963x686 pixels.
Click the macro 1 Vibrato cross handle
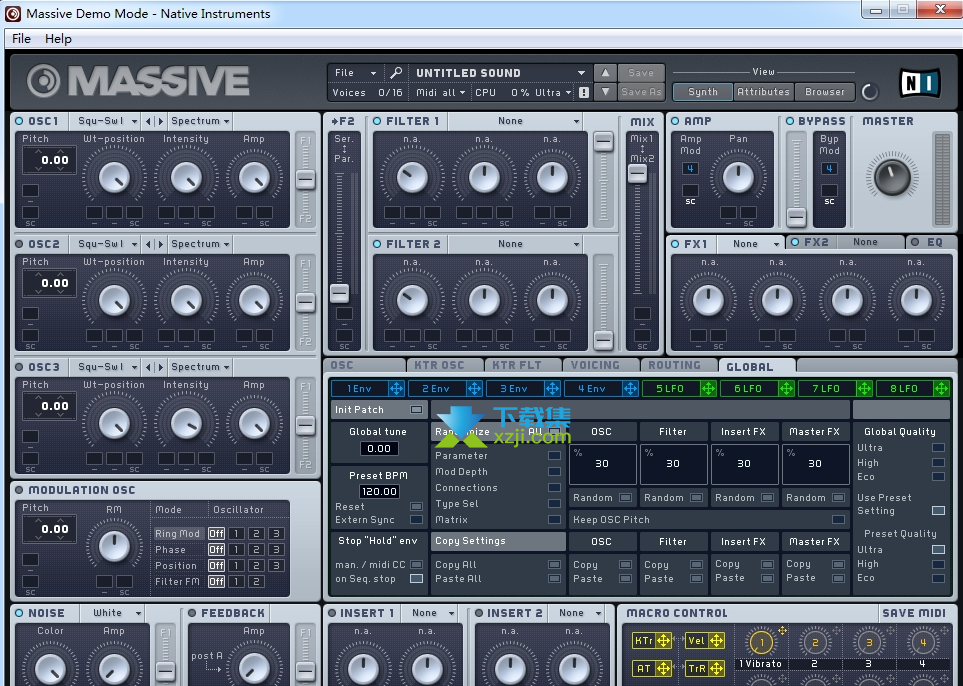(x=782, y=631)
